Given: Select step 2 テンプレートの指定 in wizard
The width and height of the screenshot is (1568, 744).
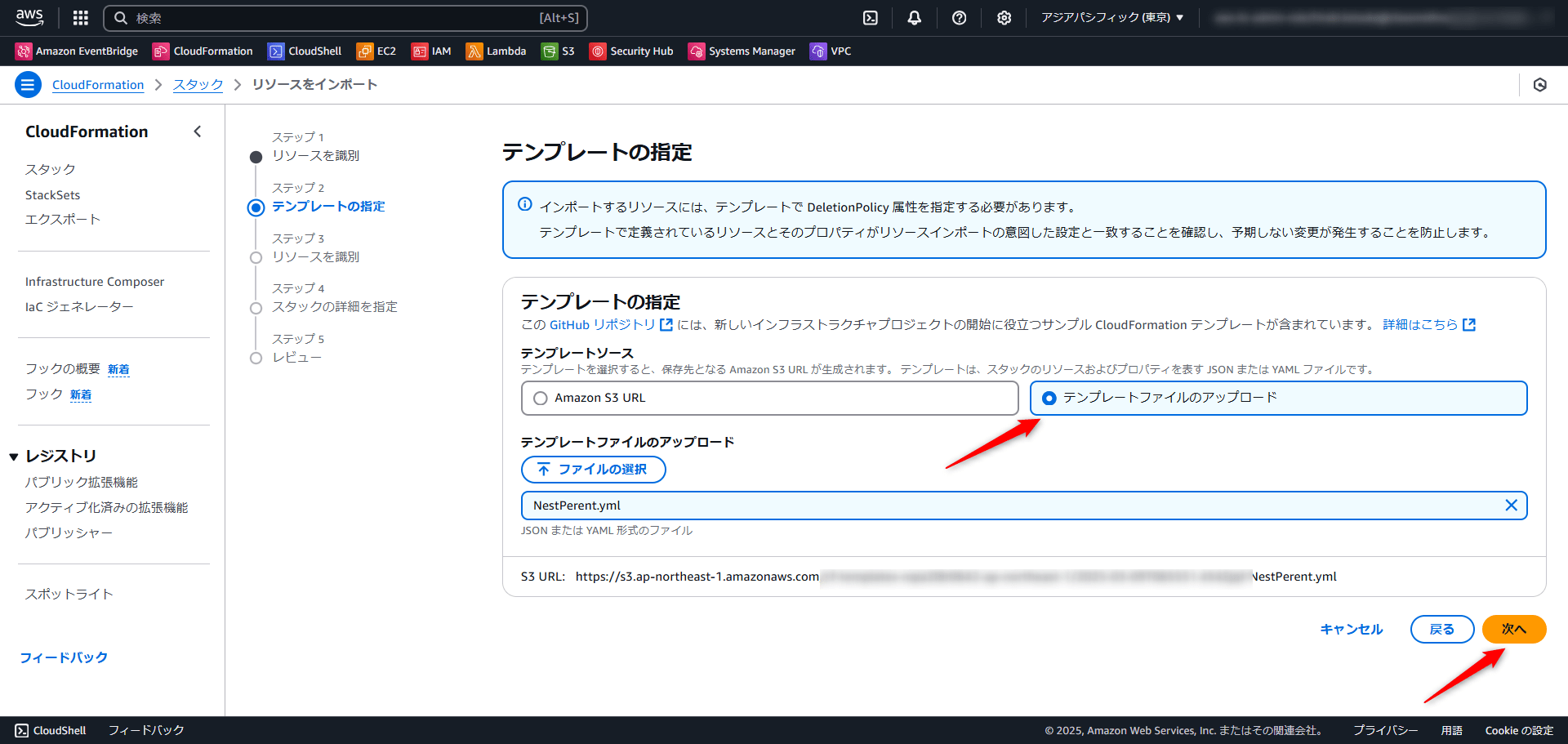Looking at the screenshot, I should 328,207.
